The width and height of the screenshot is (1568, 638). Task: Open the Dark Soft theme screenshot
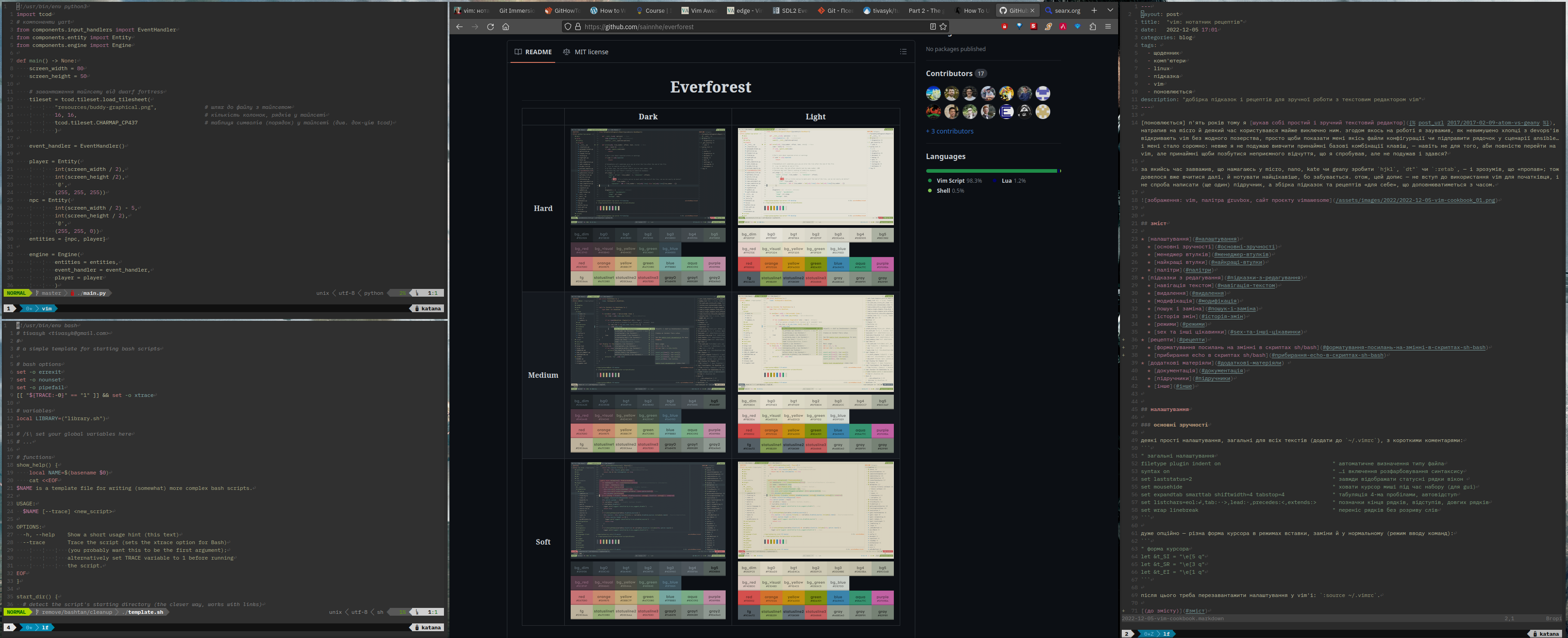(648, 510)
